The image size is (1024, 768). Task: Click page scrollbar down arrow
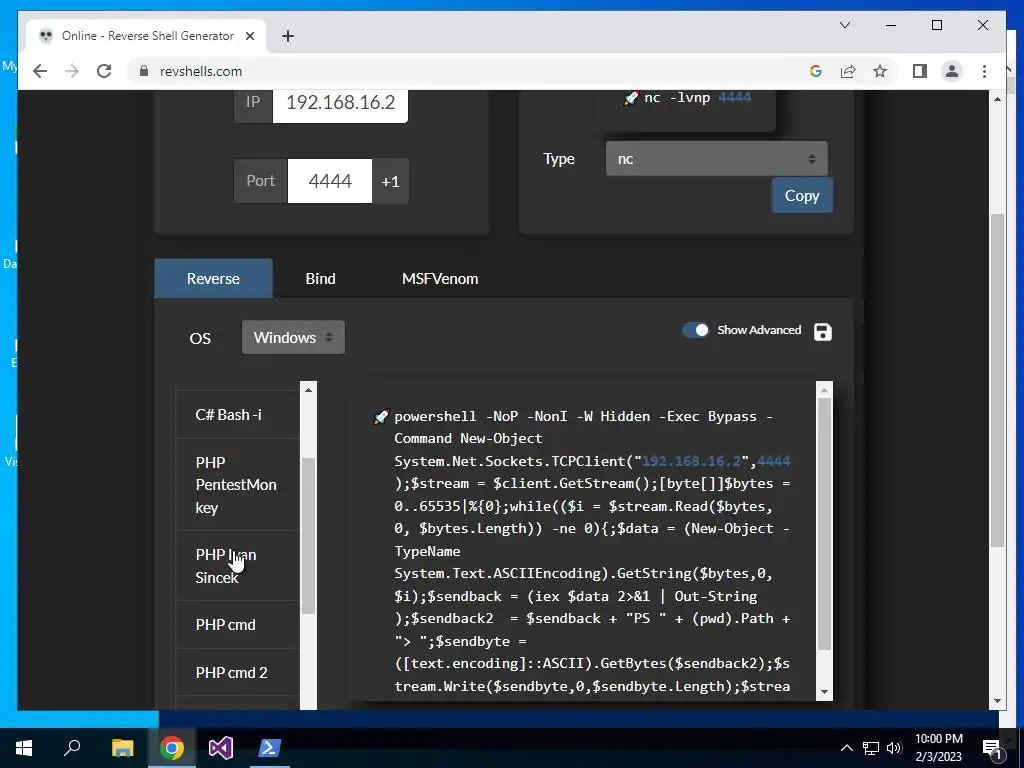997,701
